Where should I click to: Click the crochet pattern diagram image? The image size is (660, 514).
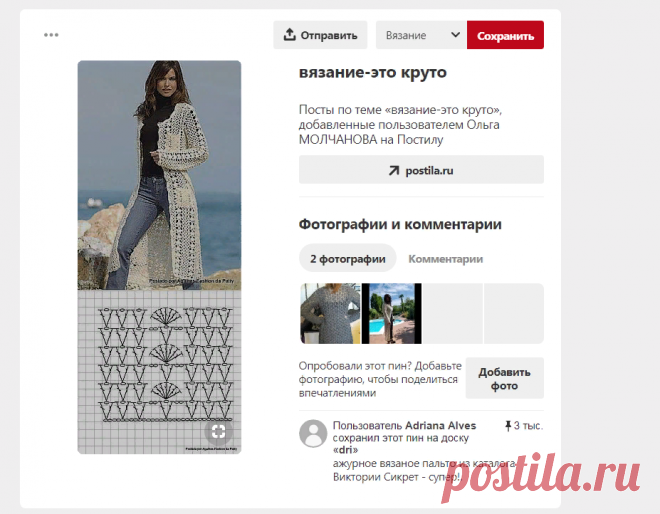(159, 372)
